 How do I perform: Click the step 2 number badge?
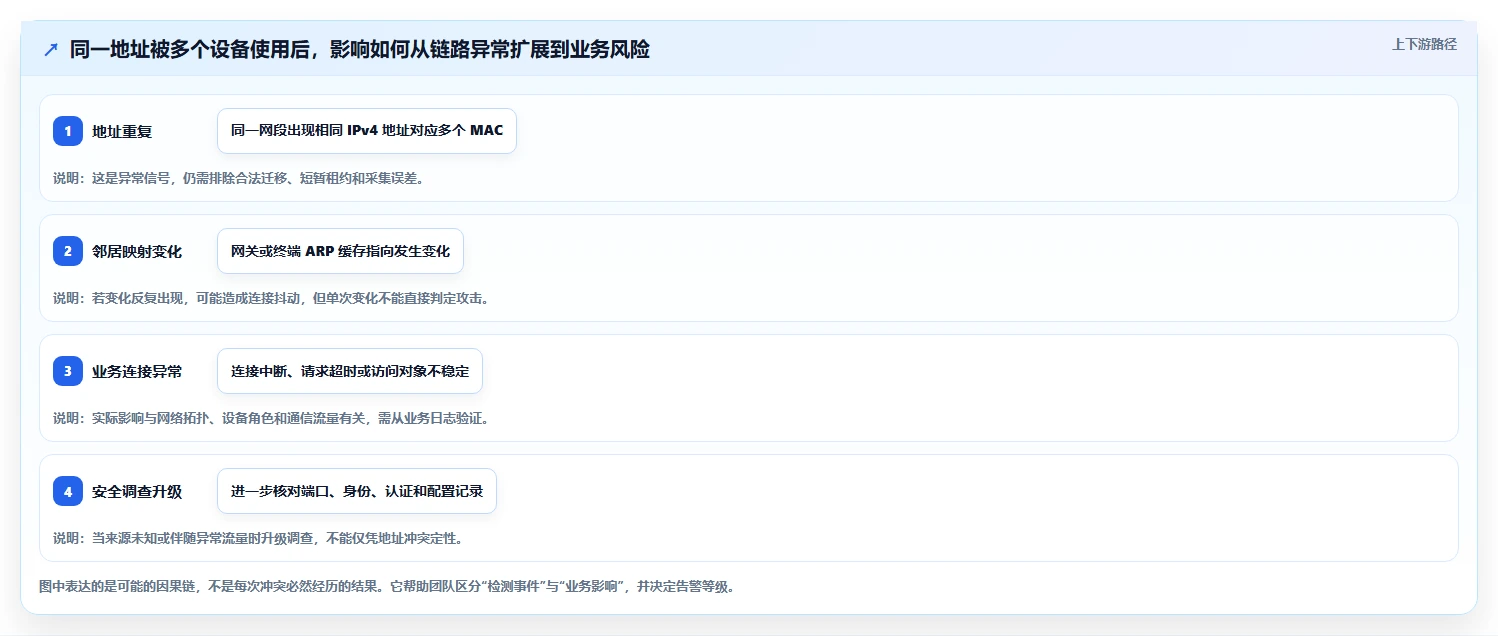(x=68, y=251)
